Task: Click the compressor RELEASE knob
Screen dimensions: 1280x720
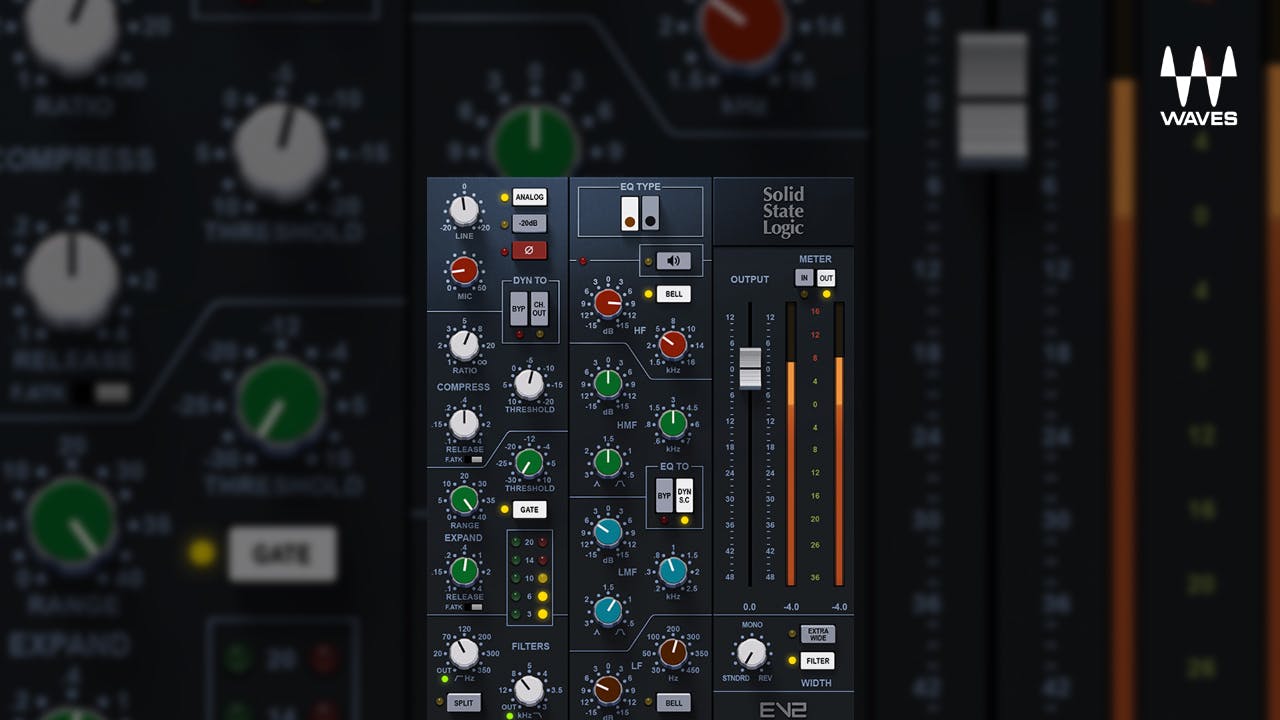Action: click(x=464, y=424)
